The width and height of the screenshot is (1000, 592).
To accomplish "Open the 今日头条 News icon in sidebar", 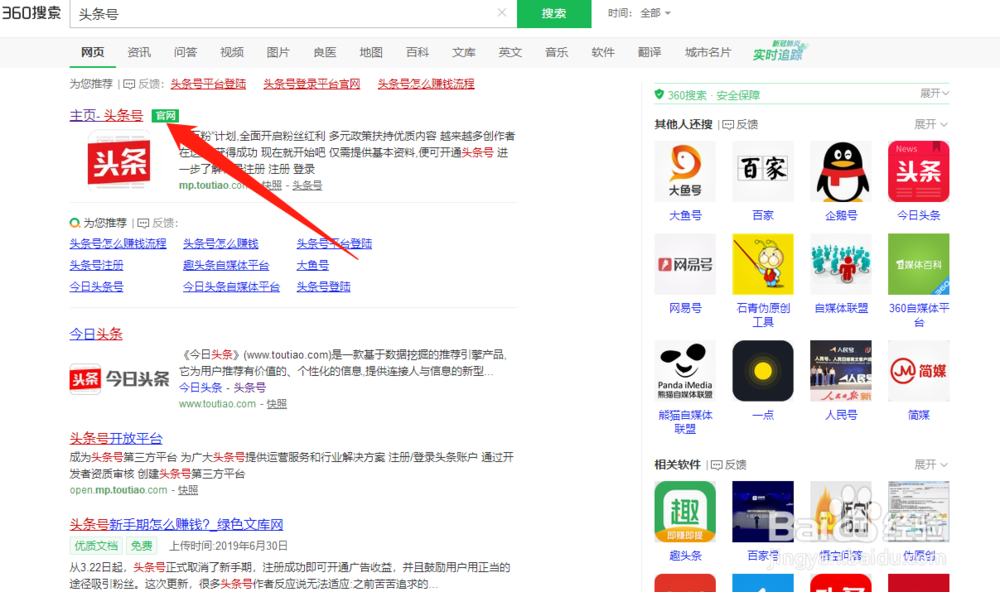I will coord(918,171).
